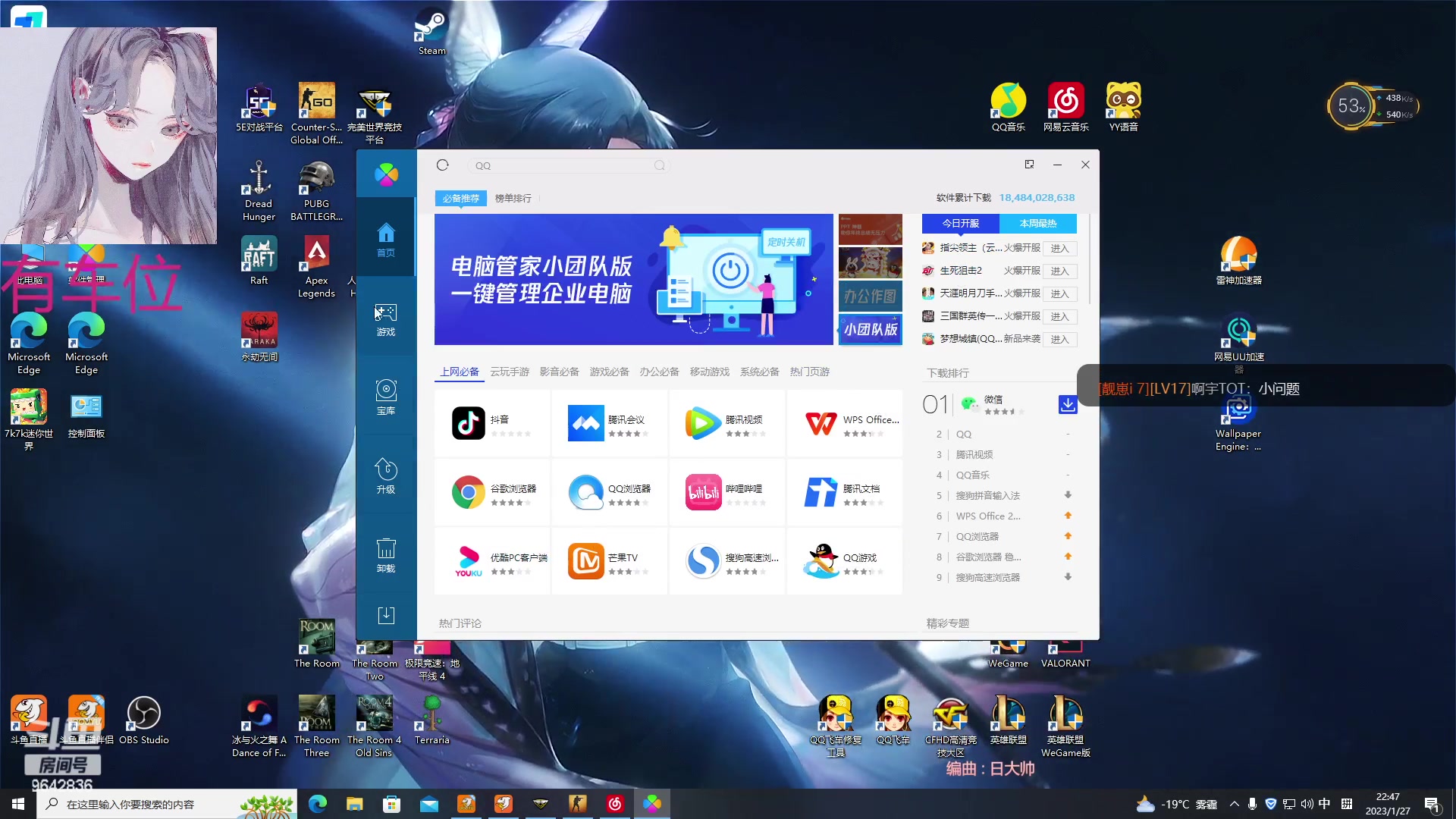Click 进入 for 指尖领主
Screen dimensions: 1456x819
(x=1059, y=248)
